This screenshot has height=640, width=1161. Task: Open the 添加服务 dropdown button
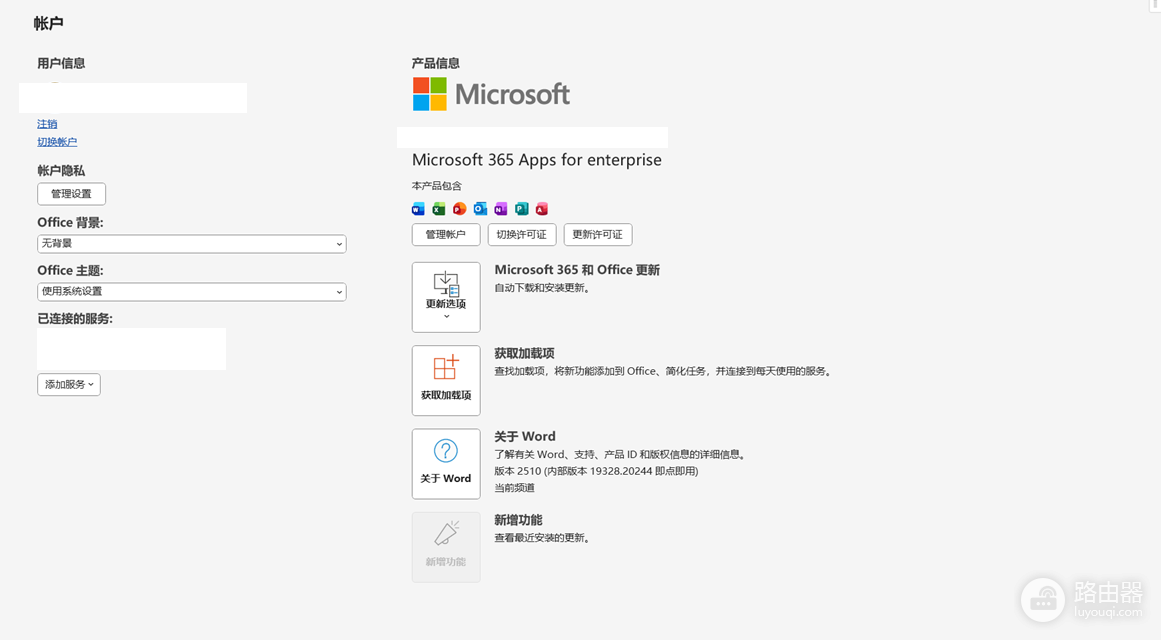tap(69, 384)
